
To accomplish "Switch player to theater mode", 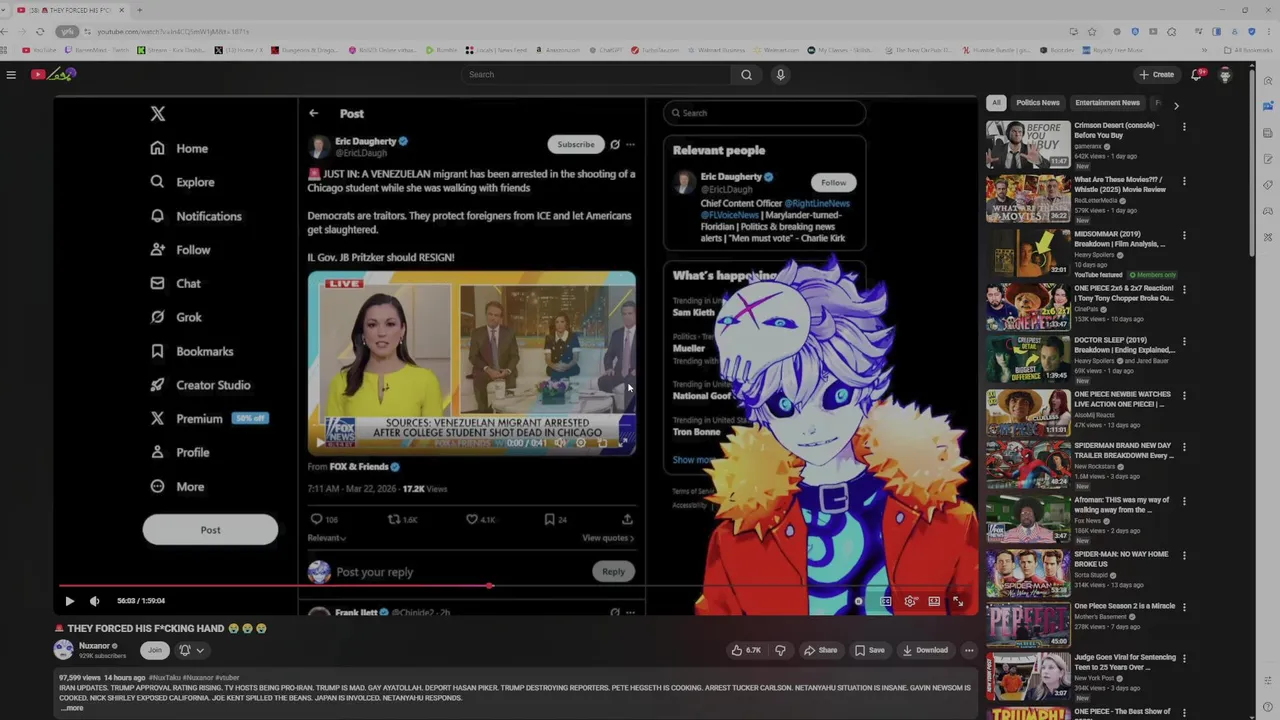I will tap(934, 601).
